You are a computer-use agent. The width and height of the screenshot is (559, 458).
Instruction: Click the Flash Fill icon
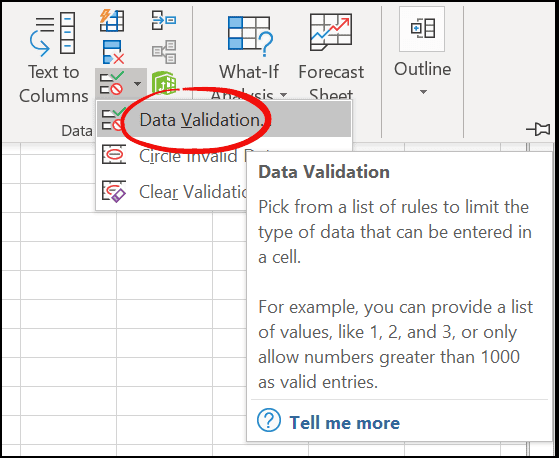coord(112,21)
